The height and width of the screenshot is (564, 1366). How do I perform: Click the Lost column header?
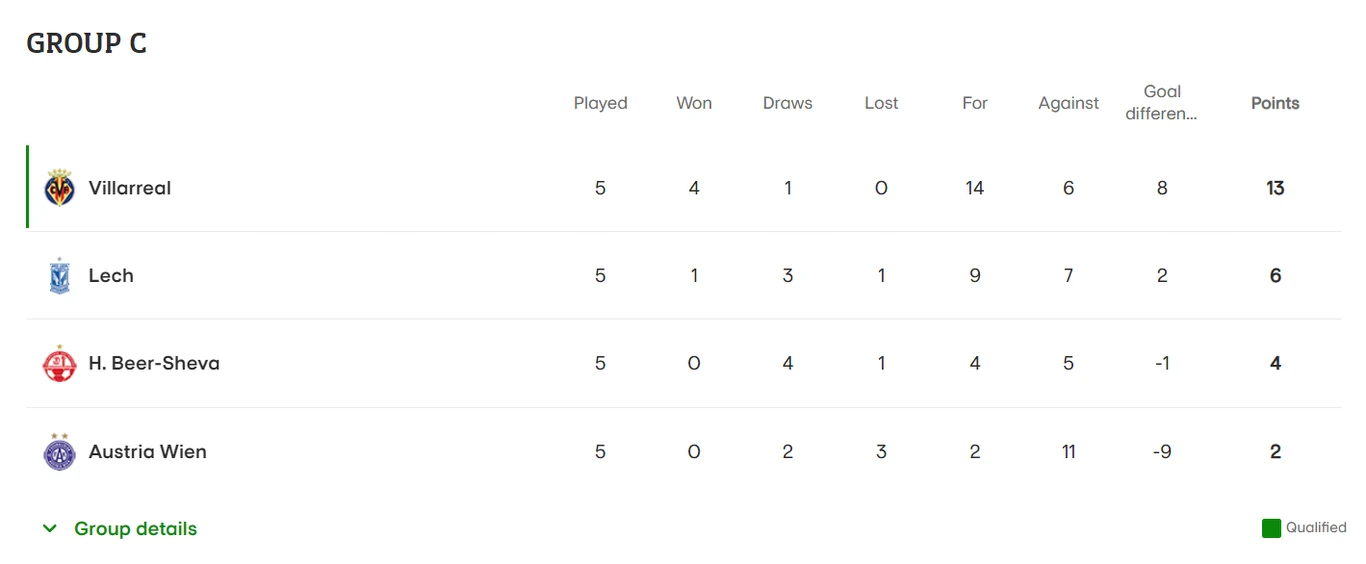click(x=881, y=103)
